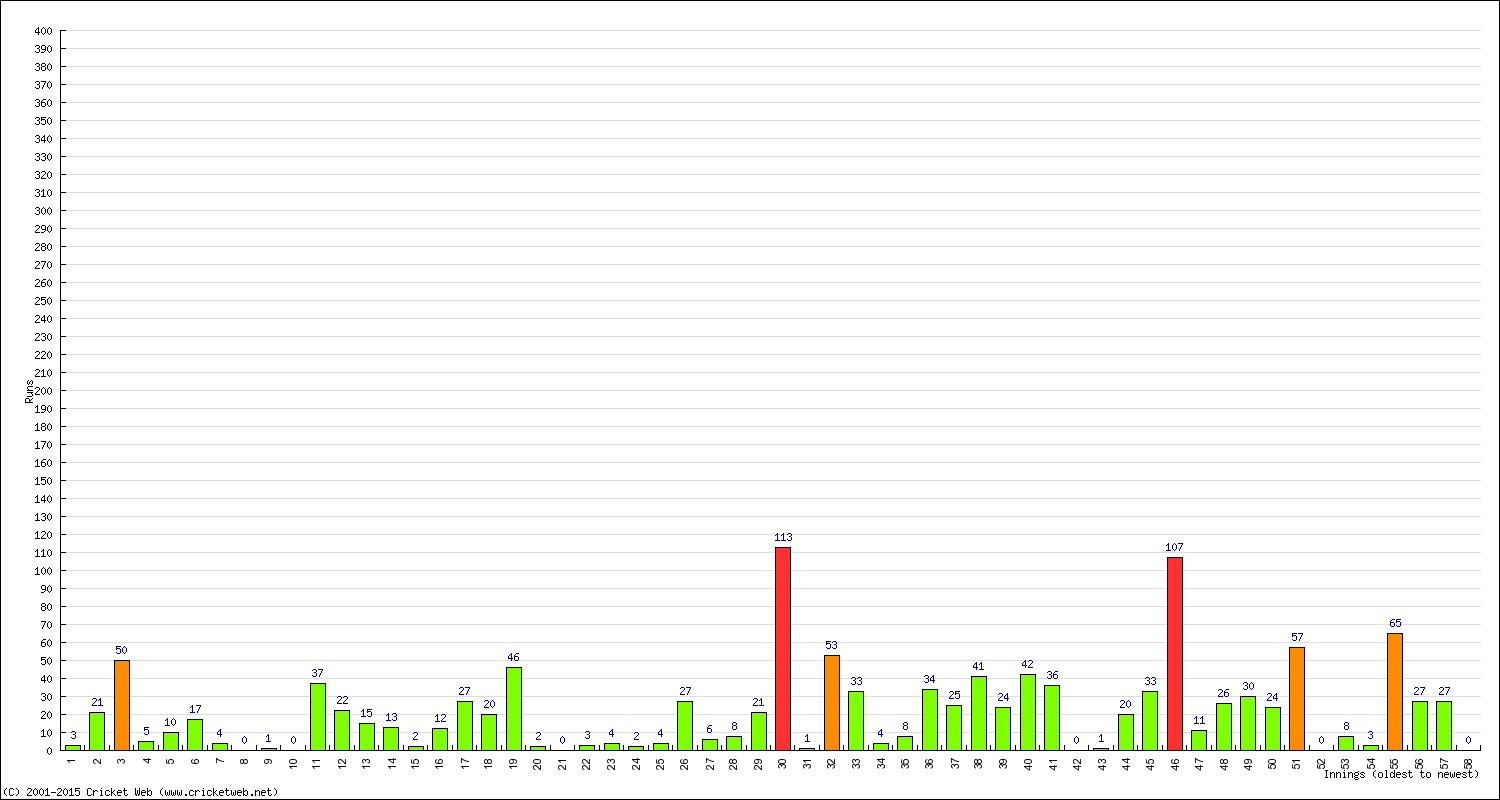This screenshot has width=1500, height=800.
Task: Select the y-axis label '350'
Action: 43,121
